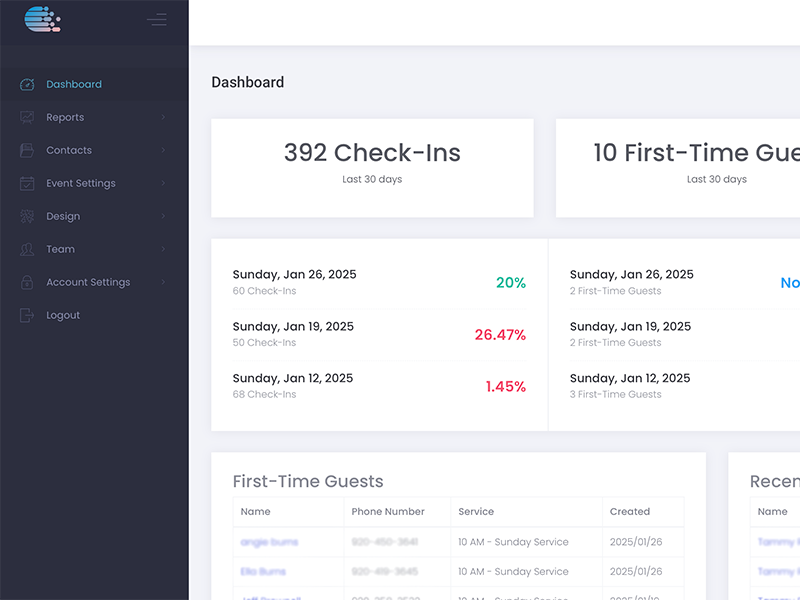Click the First-Time Guests table heading
Image resolution: width=800 pixels, height=600 pixels.
coord(308,481)
